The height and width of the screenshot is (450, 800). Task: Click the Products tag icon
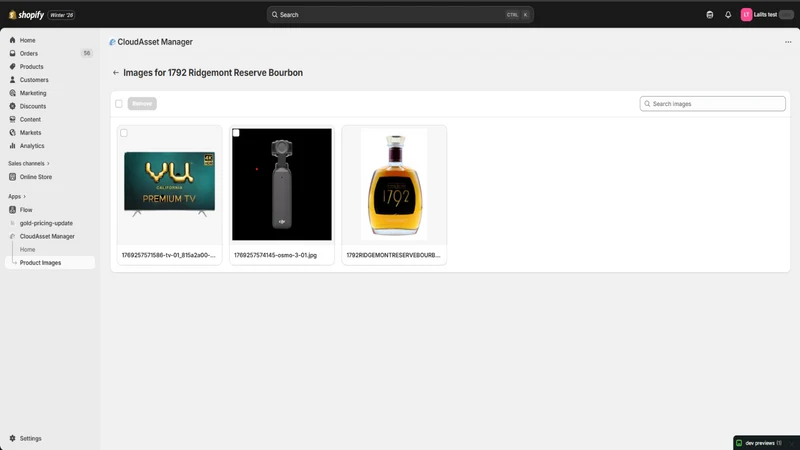click(12, 66)
